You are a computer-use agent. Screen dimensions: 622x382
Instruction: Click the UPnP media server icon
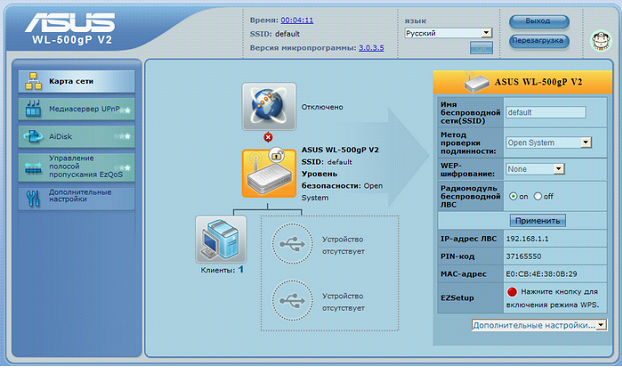33,109
